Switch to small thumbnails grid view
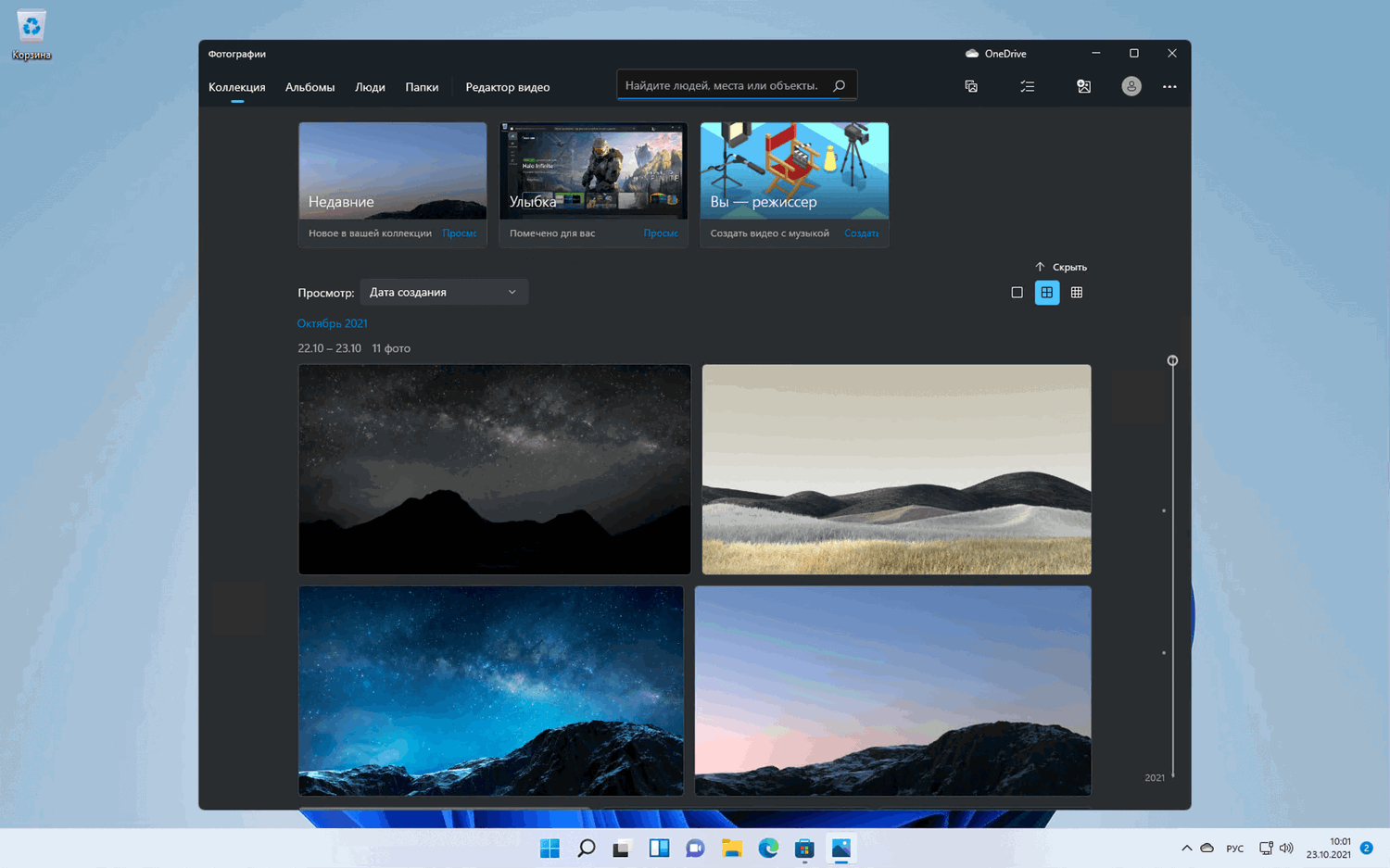1390x868 pixels. coord(1077,293)
